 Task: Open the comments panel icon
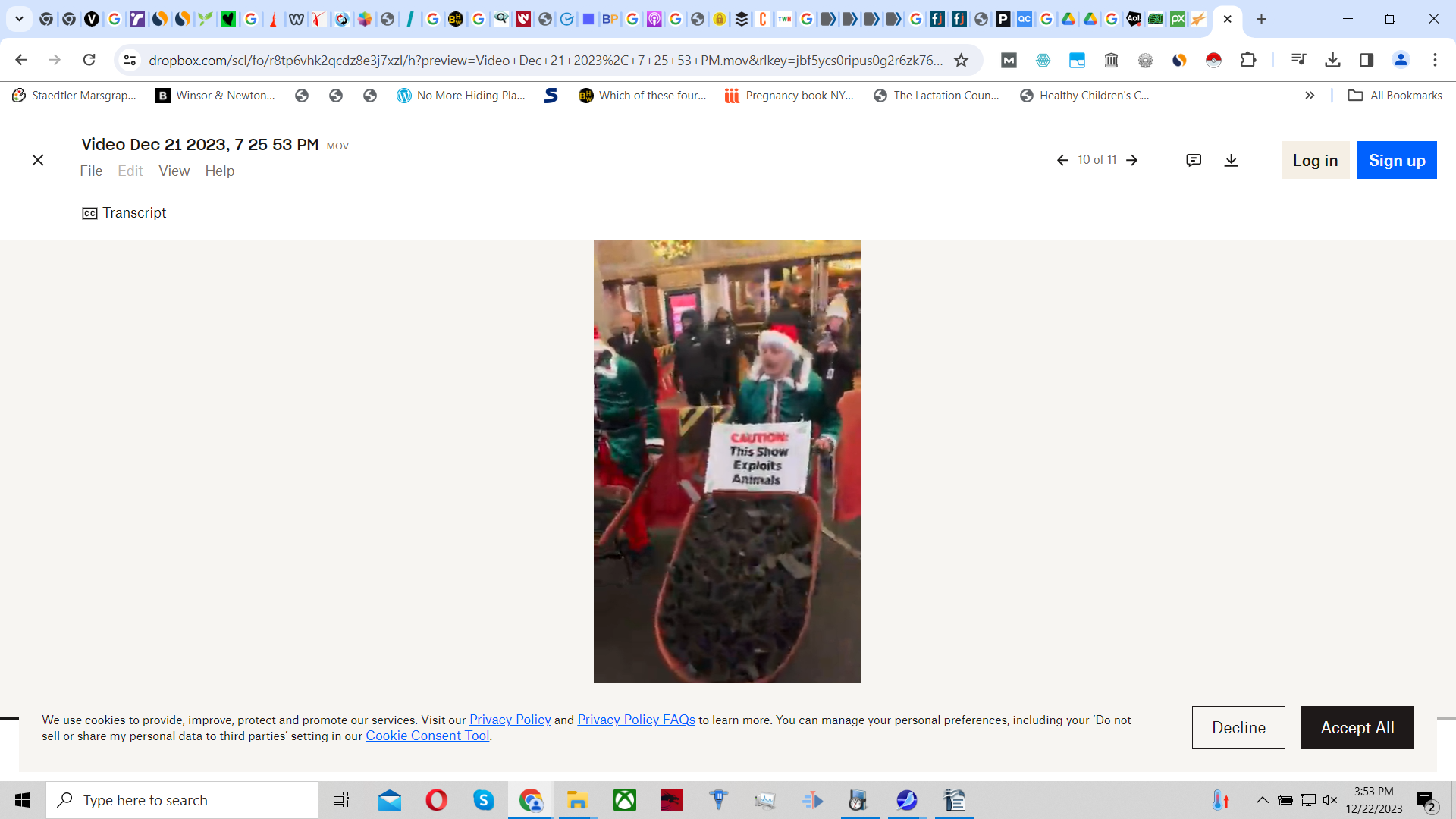click(x=1194, y=160)
